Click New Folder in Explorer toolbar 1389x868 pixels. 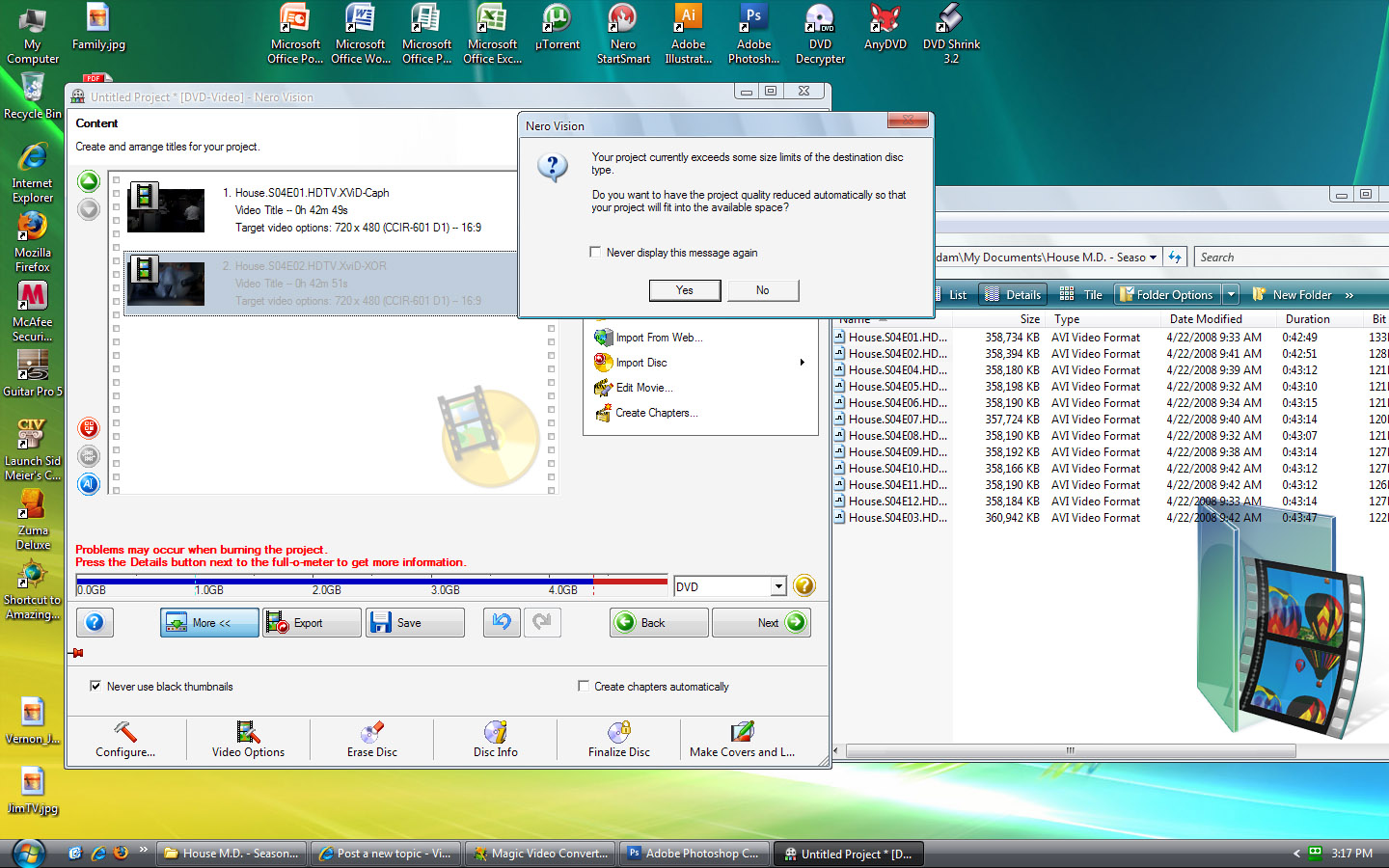(1292, 294)
